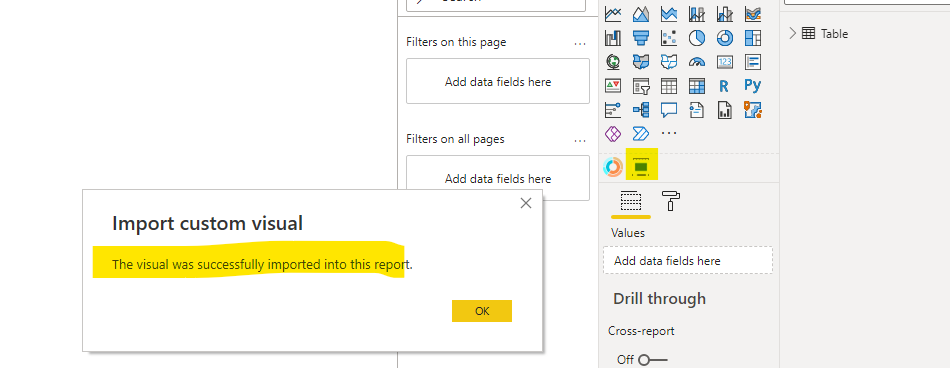Select the waterfall chart visual
Image resolution: width=950 pixels, height=368 pixels.
tap(613, 38)
